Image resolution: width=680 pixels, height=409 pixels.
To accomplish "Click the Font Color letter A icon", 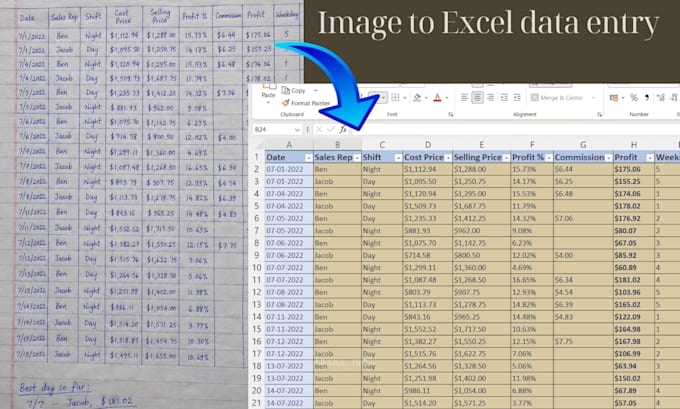I will pos(437,98).
